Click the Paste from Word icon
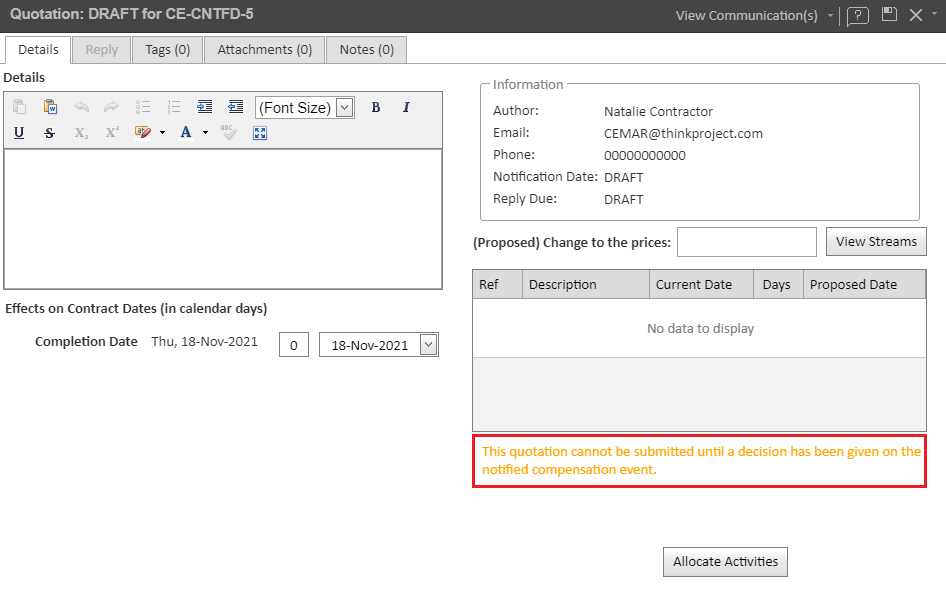946x591 pixels. [49, 108]
